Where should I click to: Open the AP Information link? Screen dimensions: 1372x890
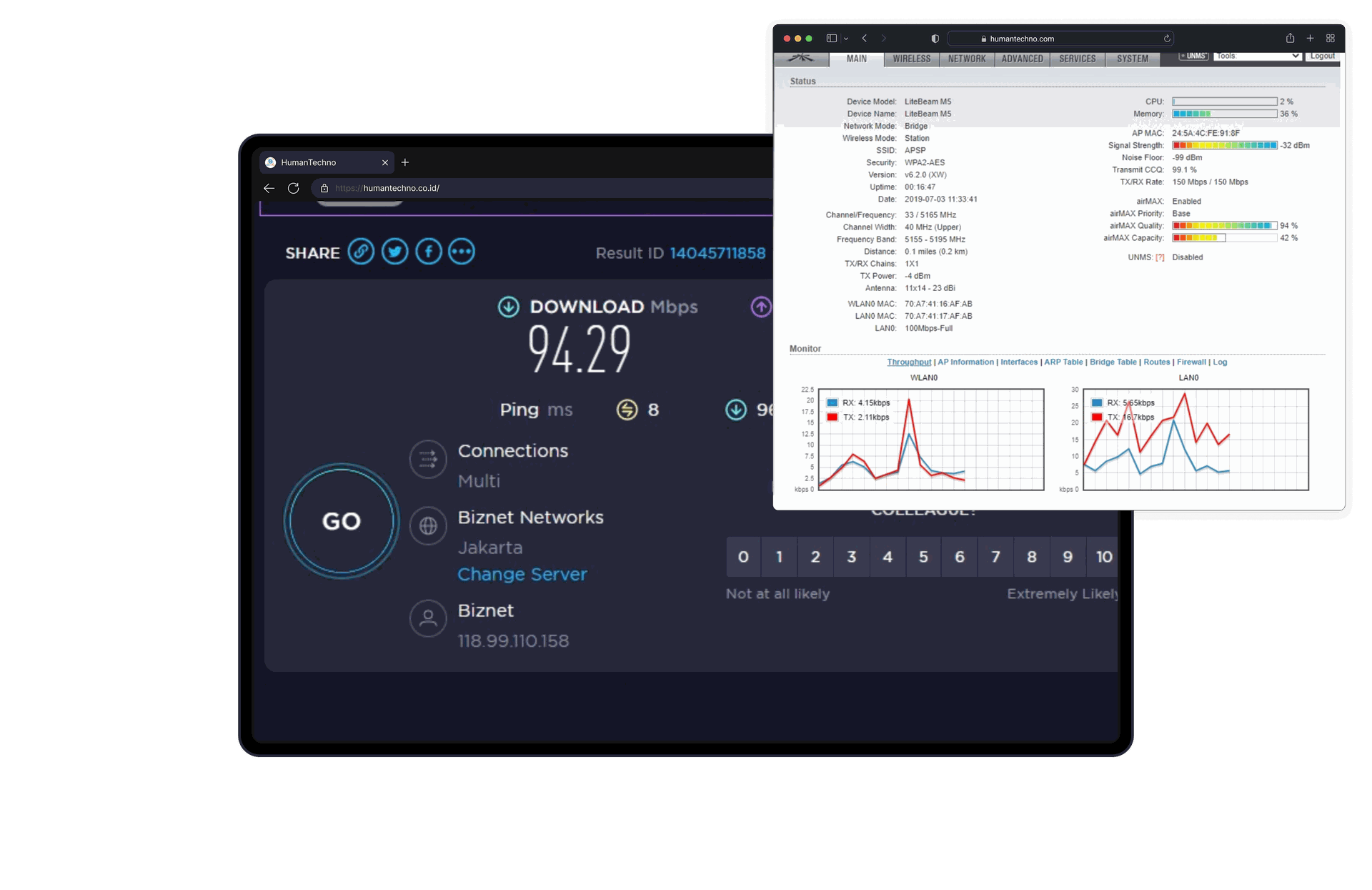(965, 362)
